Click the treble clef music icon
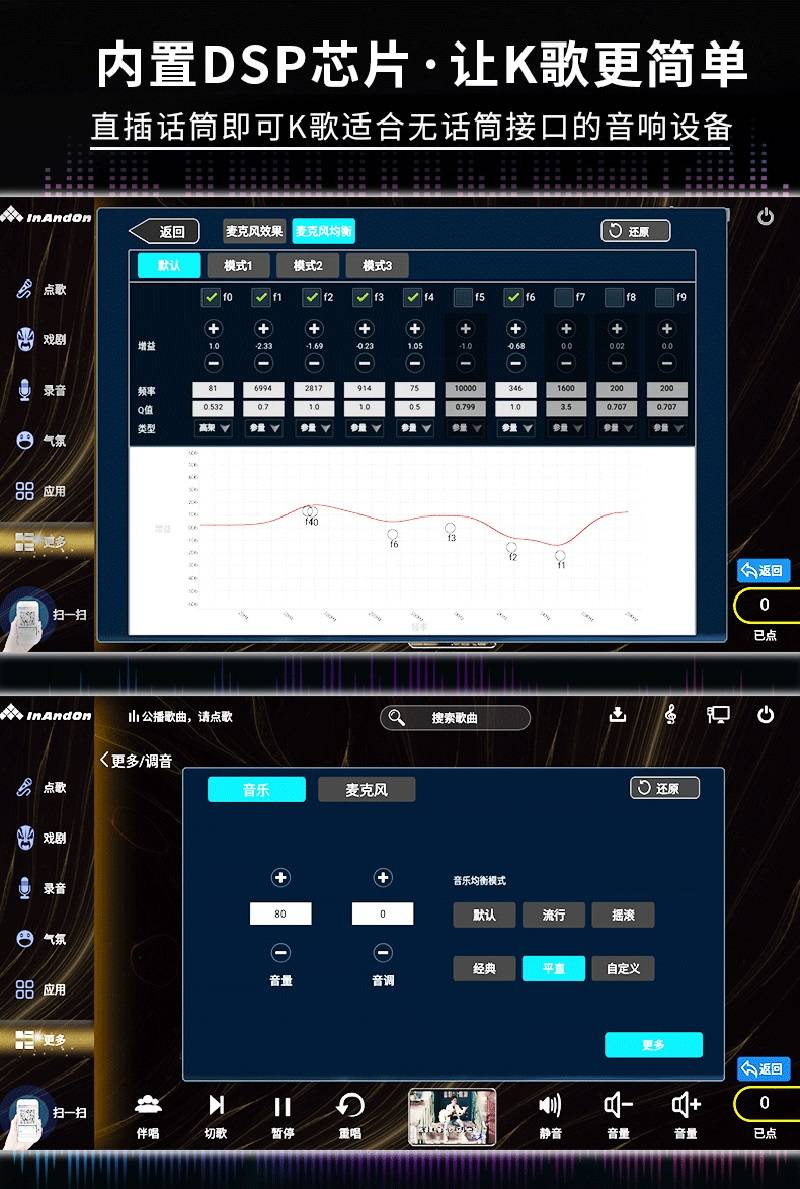800x1189 pixels. coord(670,714)
